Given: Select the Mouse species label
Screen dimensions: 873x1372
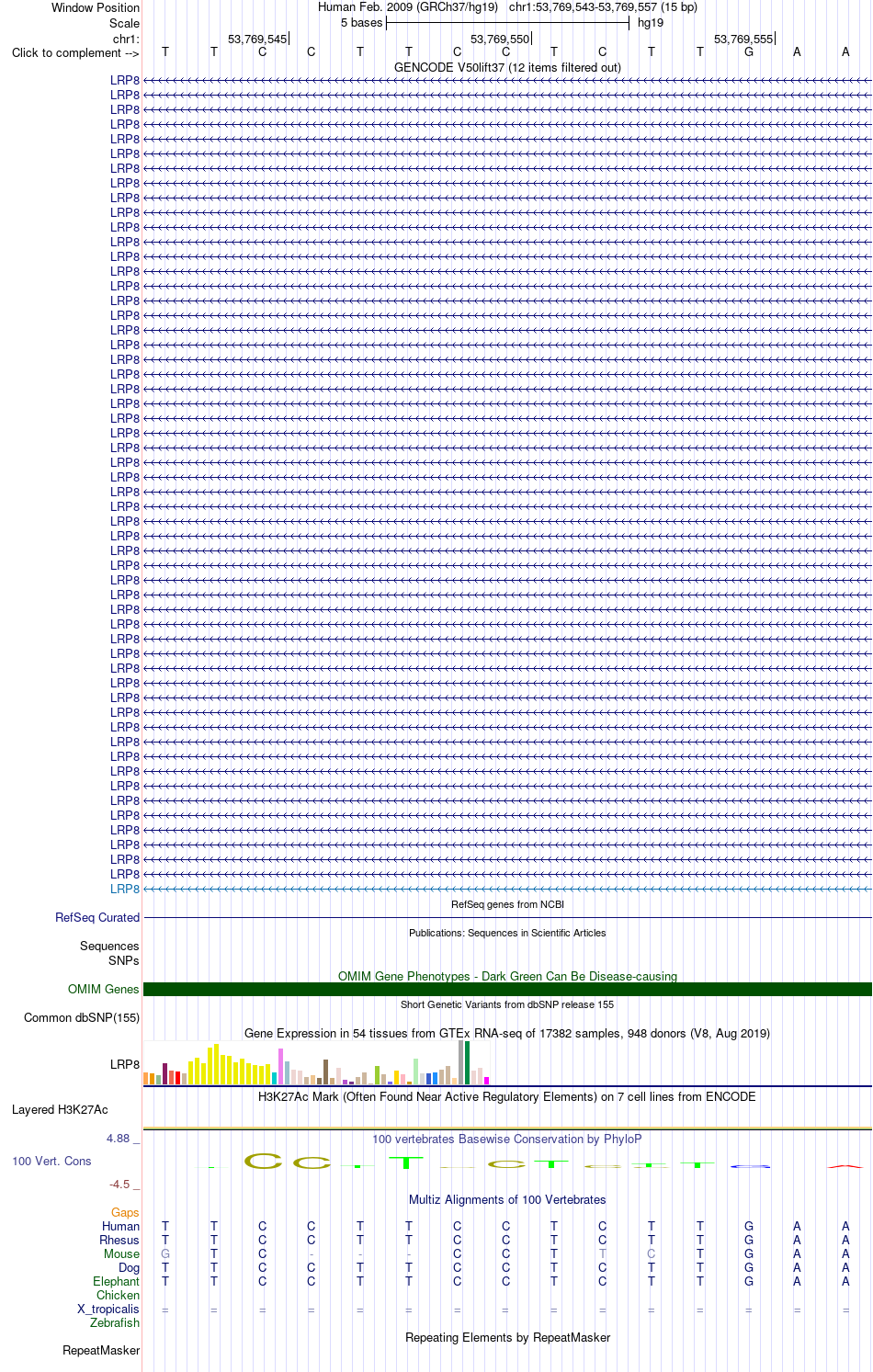Looking at the screenshot, I should [121, 1253].
